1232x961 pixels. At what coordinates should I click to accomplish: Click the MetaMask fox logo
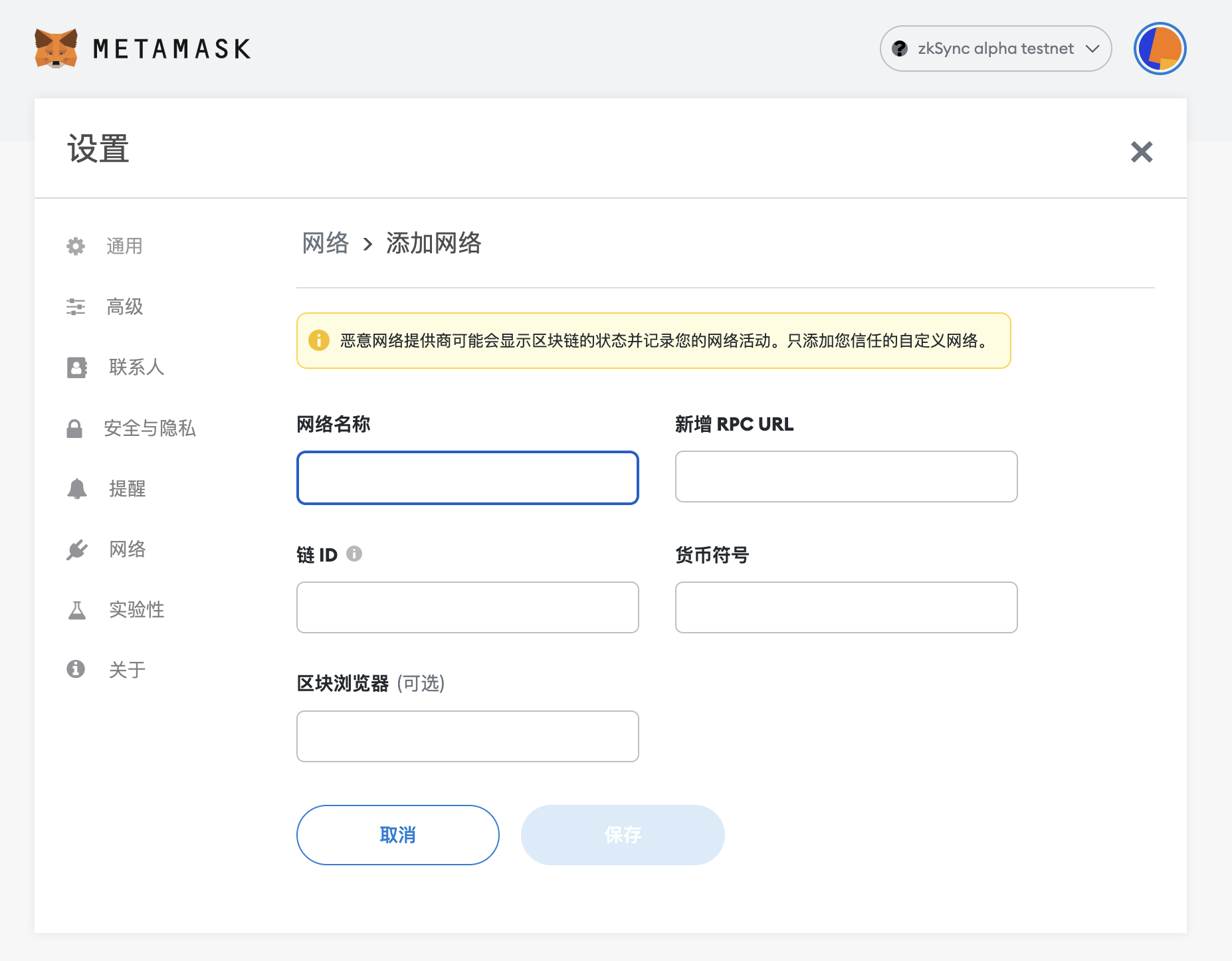pyautogui.click(x=56, y=49)
